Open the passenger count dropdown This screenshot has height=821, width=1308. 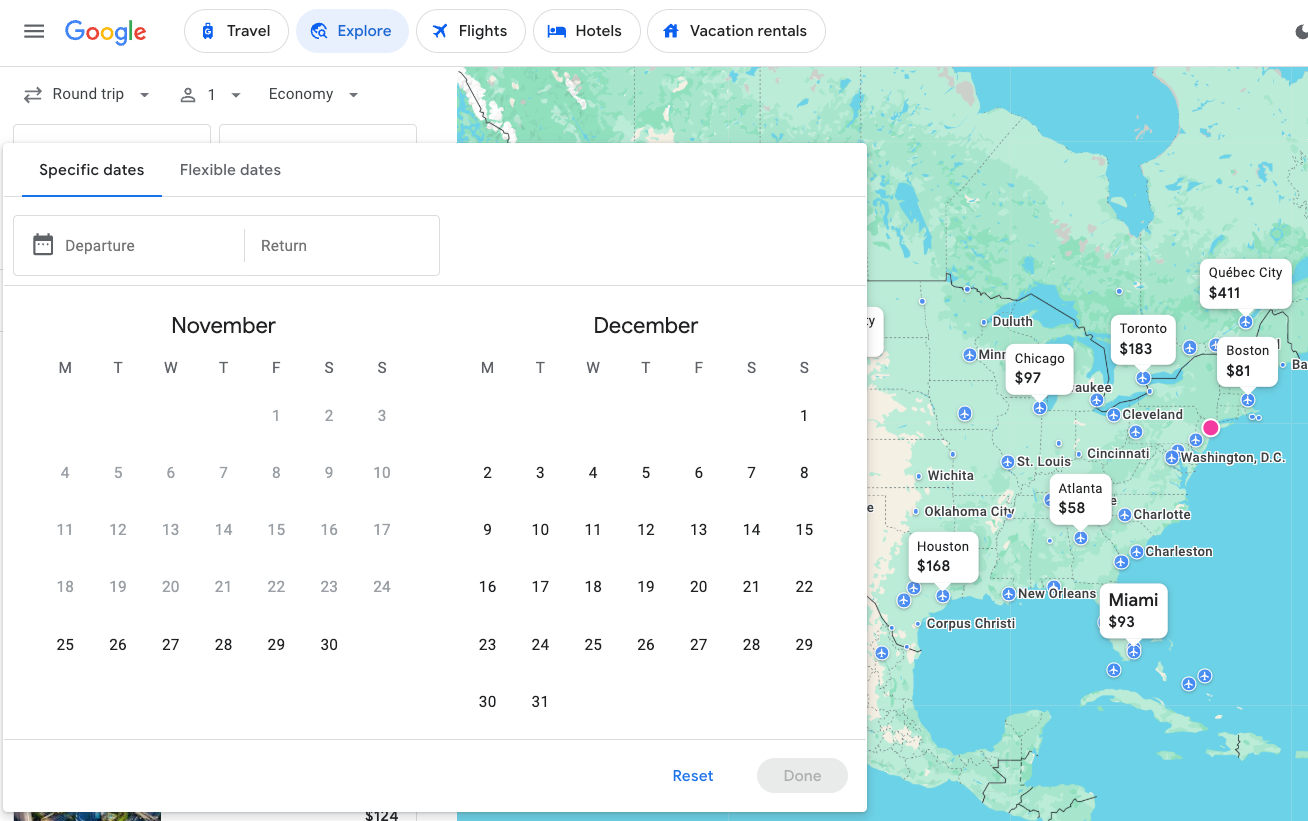211,95
